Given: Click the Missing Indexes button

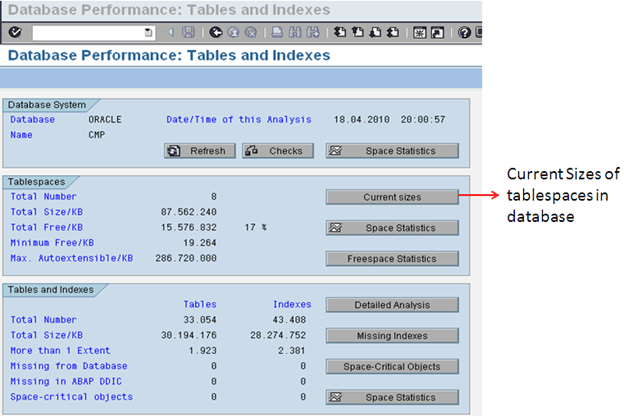Looking at the screenshot, I should pyautogui.click(x=392, y=336).
